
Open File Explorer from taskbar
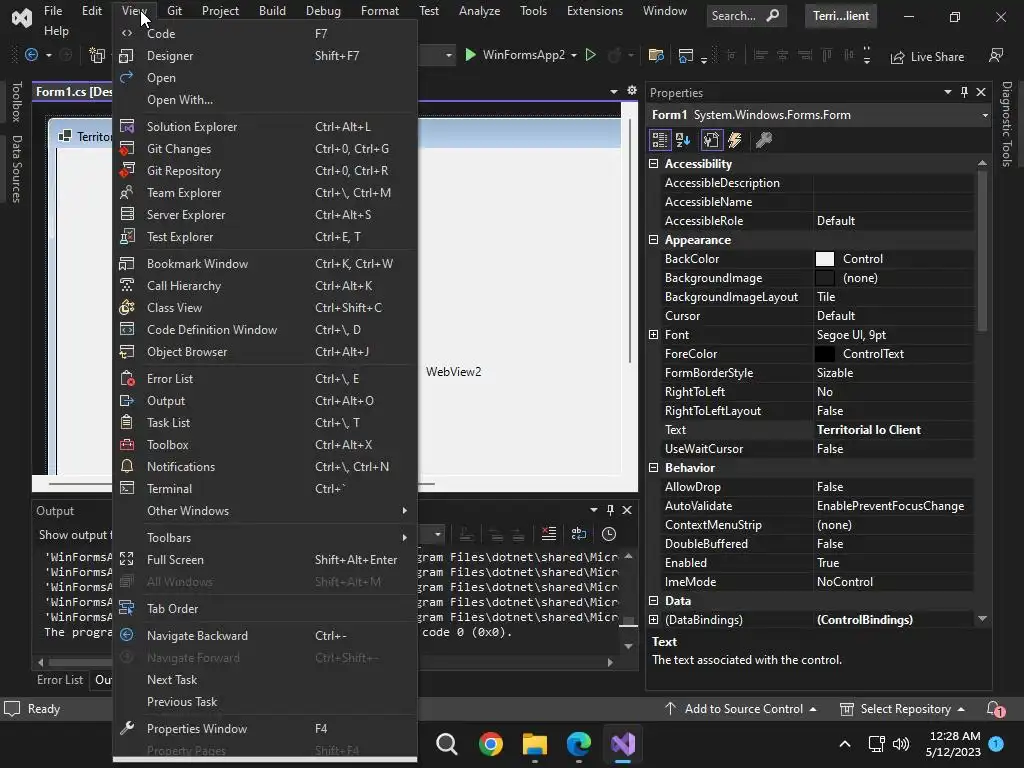[534, 744]
